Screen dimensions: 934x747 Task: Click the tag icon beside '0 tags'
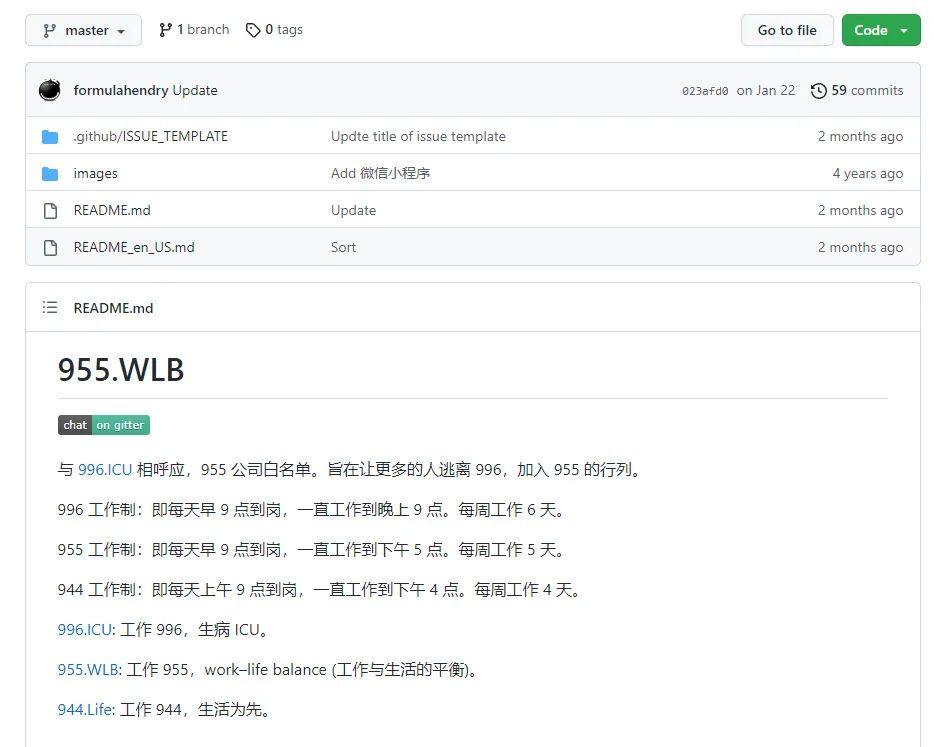tap(253, 30)
